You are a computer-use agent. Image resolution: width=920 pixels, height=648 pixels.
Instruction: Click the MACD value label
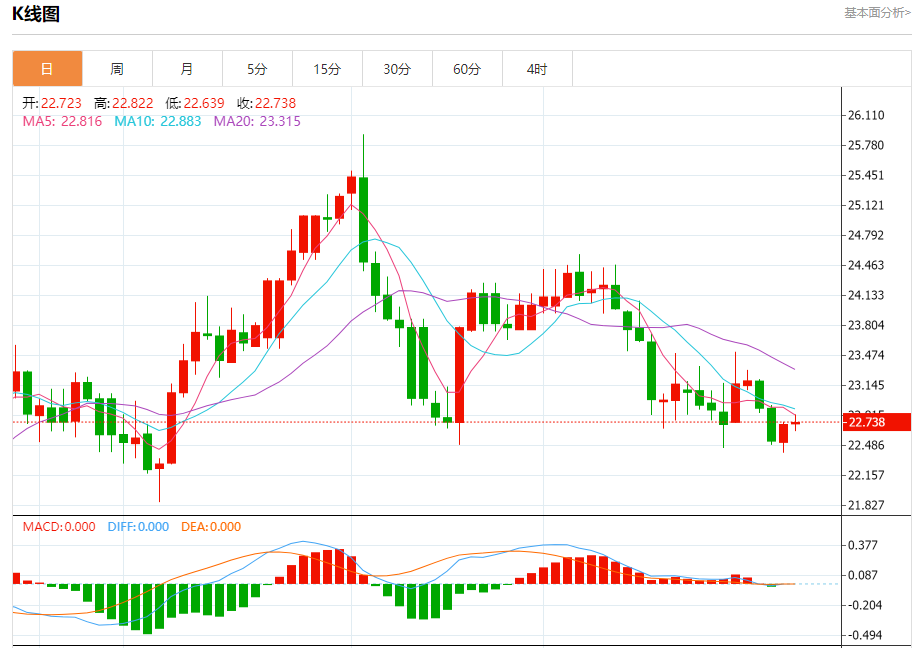pos(59,526)
